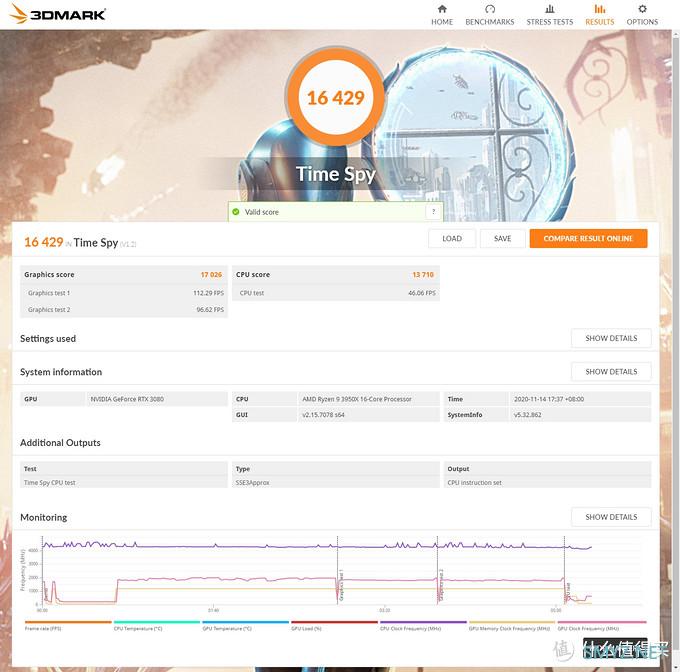Click the Benchmarks gauge icon
Viewport: 680px width, 672px height.
pos(490,9)
